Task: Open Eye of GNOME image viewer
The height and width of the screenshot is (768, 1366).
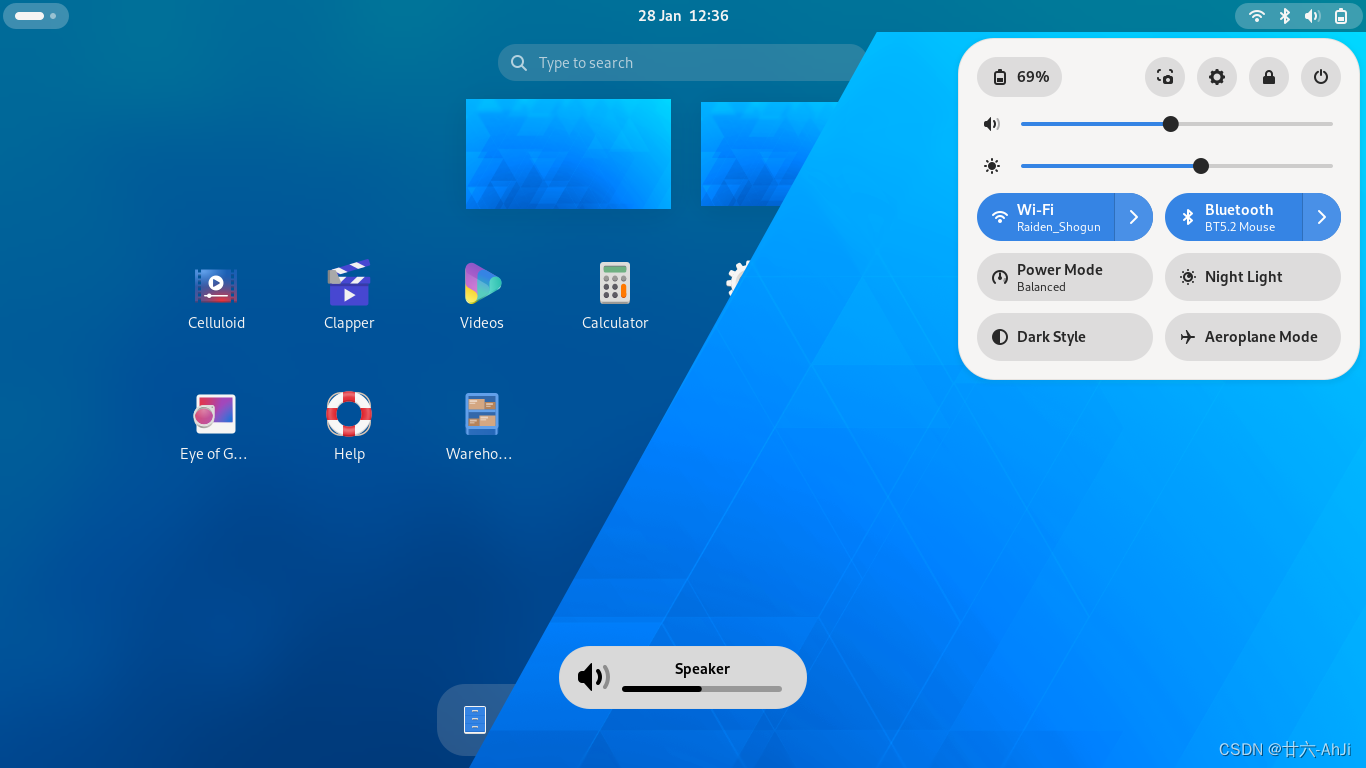Action: coord(215,427)
